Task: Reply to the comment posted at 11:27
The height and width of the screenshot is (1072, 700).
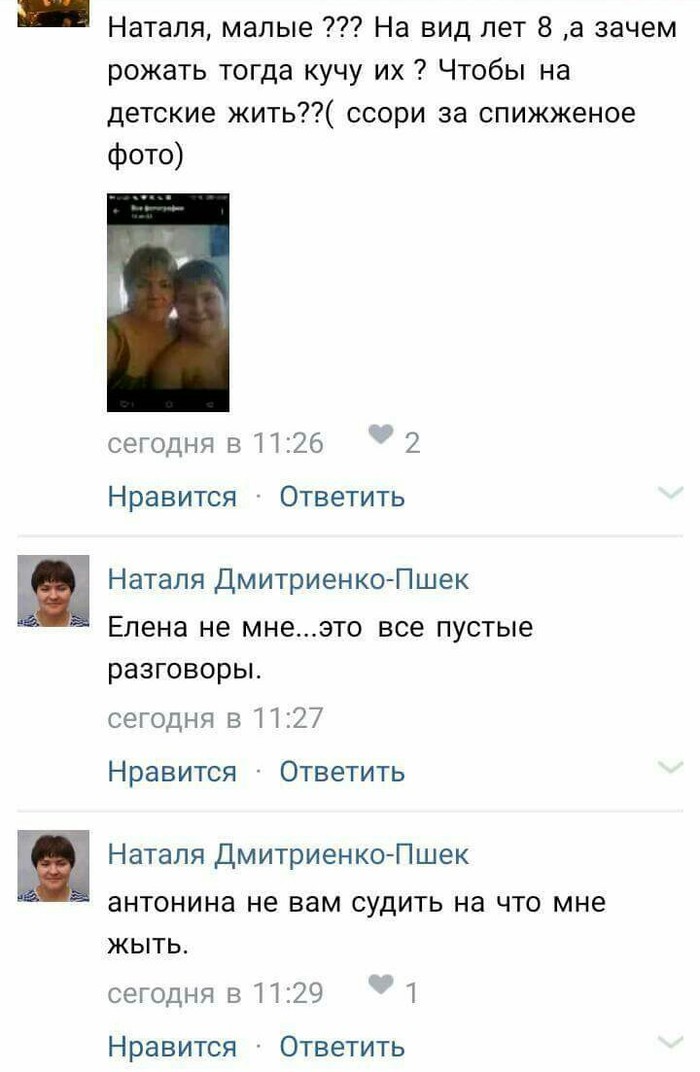Action: pyautogui.click(x=342, y=772)
